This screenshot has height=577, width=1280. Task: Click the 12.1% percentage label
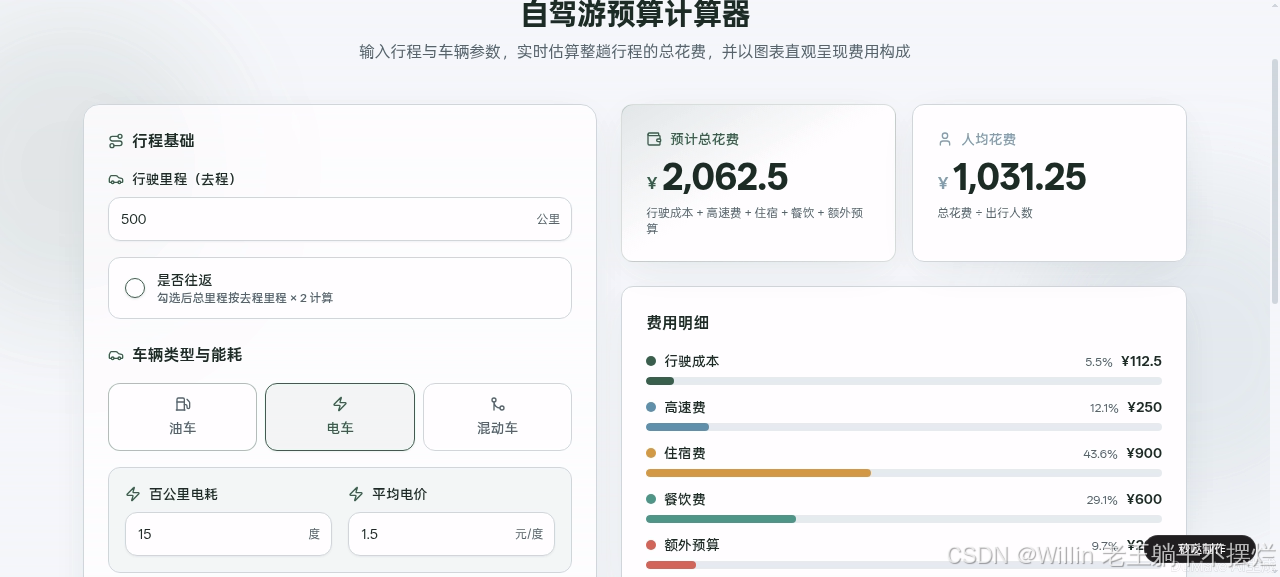pos(1104,408)
